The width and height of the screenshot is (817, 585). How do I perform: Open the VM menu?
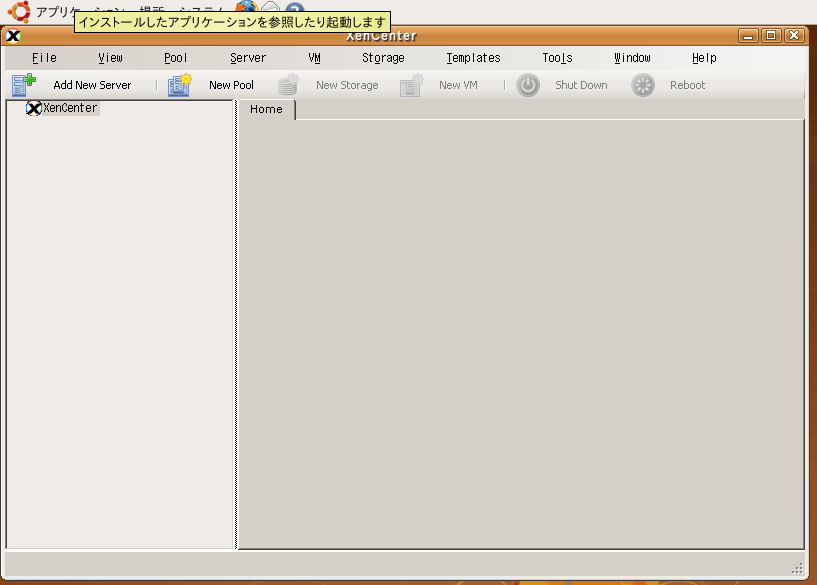pos(314,58)
